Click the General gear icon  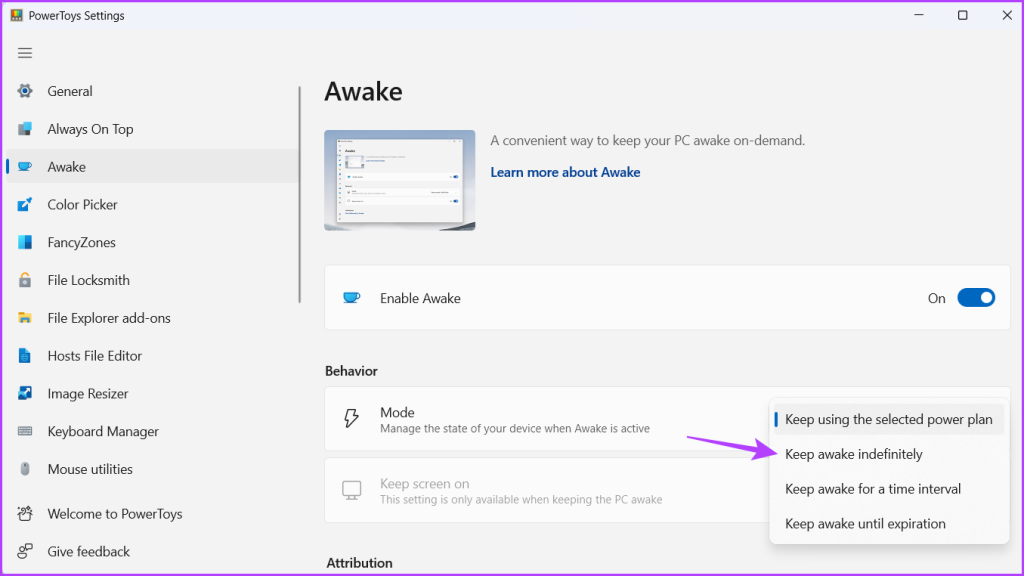(25, 91)
